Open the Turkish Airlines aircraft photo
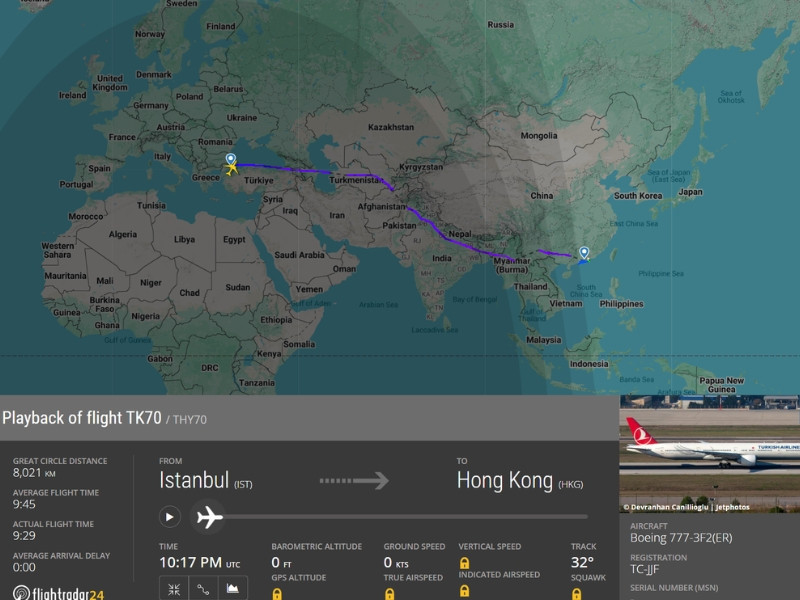This screenshot has height=600, width=800. click(x=709, y=447)
